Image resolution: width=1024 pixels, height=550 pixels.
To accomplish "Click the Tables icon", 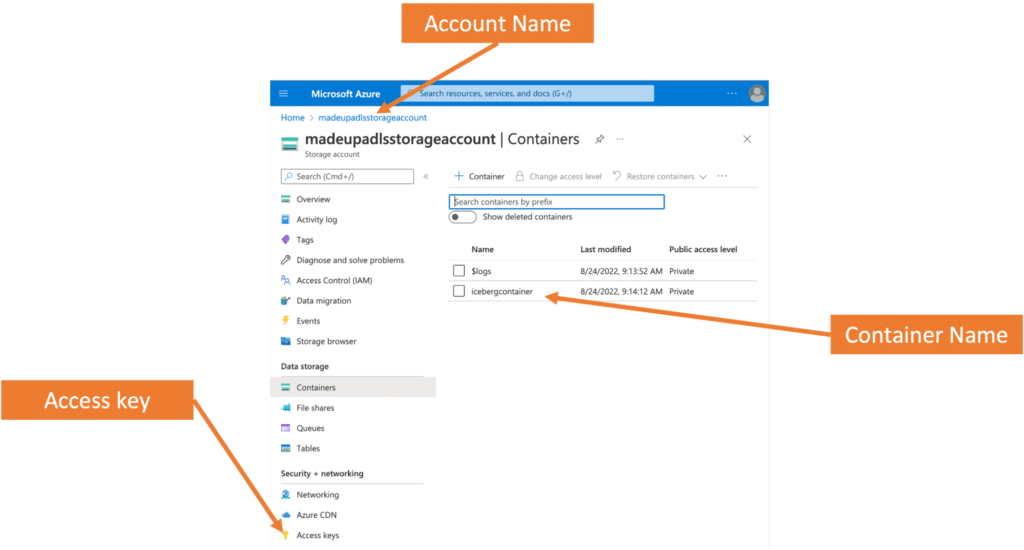I will 285,448.
